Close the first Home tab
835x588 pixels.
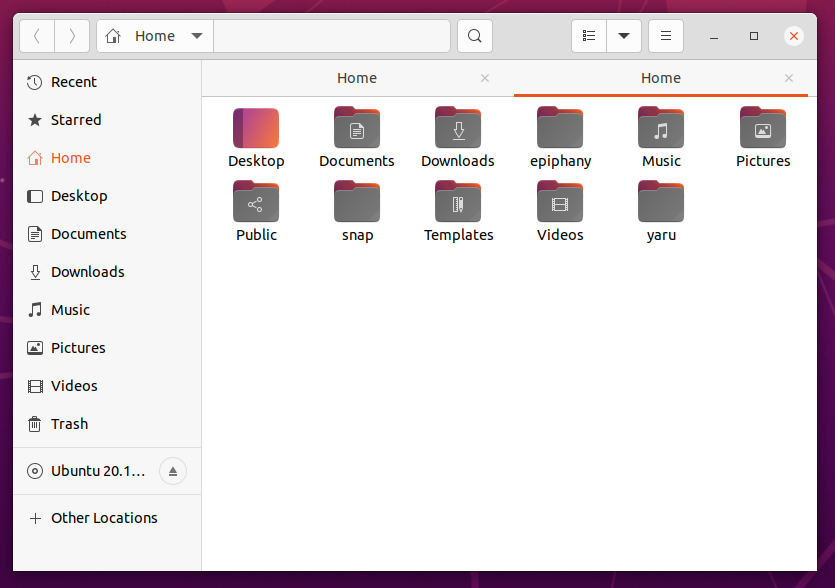coord(485,78)
